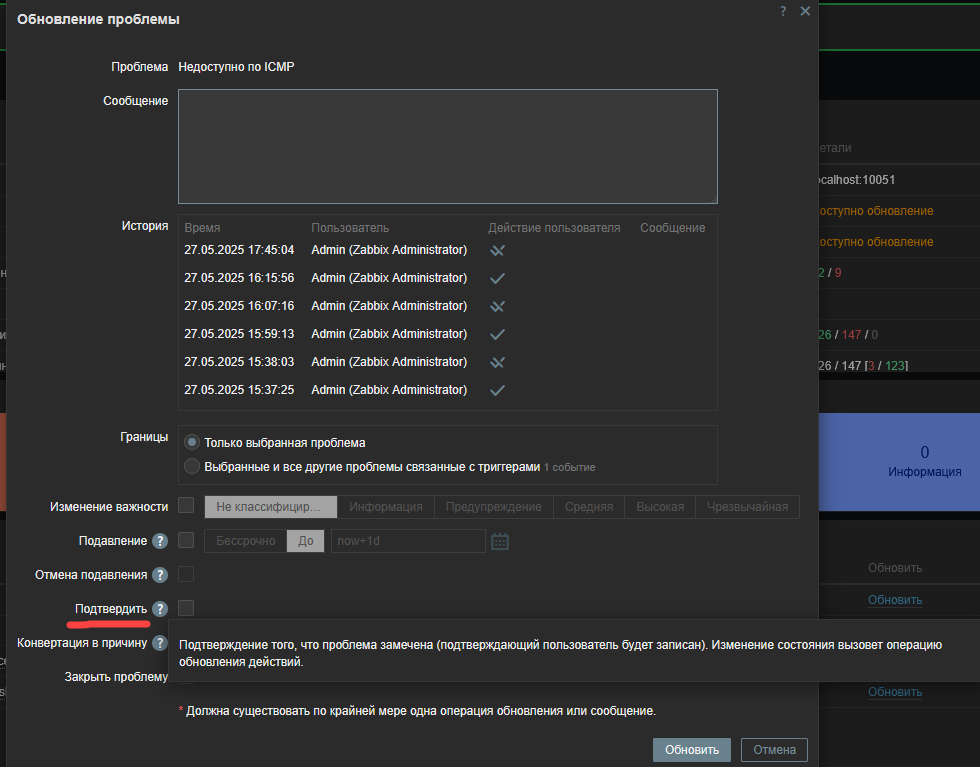
Task: Click help icon beside Конвертация в причину
Action: pyautogui.click(x=159, y=643)
